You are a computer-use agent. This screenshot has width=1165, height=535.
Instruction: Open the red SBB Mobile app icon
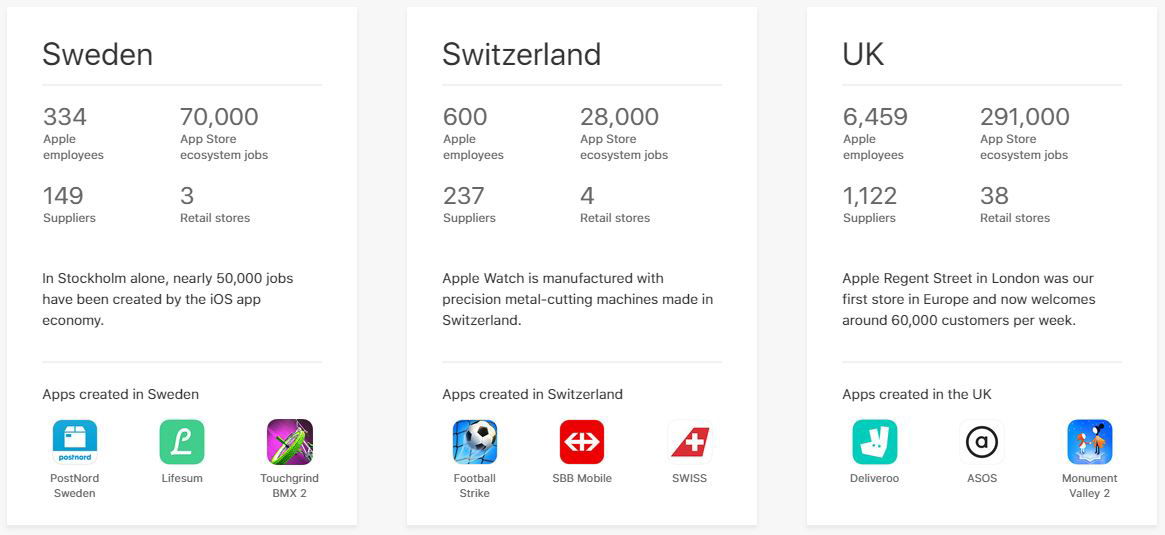point(582,442)
